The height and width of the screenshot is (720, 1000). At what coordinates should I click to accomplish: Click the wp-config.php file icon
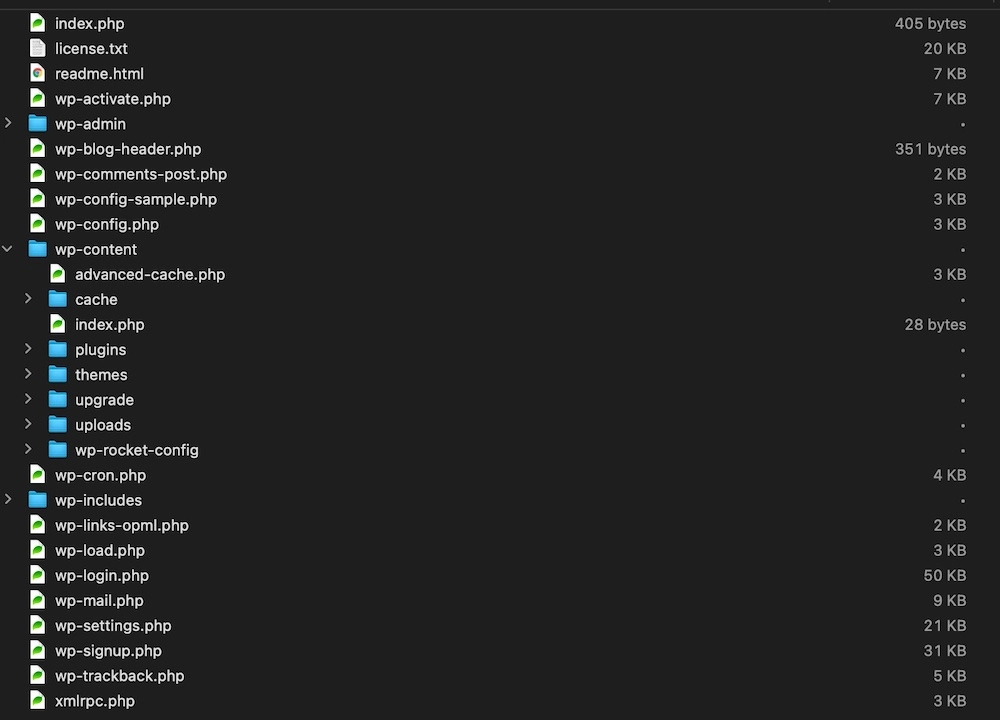click(x=38, y=224)
